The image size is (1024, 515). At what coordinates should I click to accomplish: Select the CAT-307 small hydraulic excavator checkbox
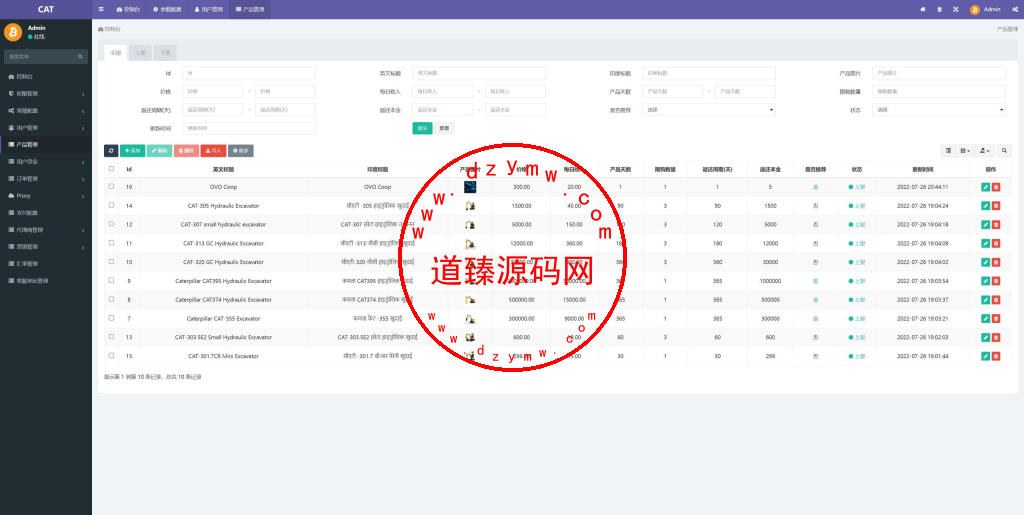(x=111, y=224)
